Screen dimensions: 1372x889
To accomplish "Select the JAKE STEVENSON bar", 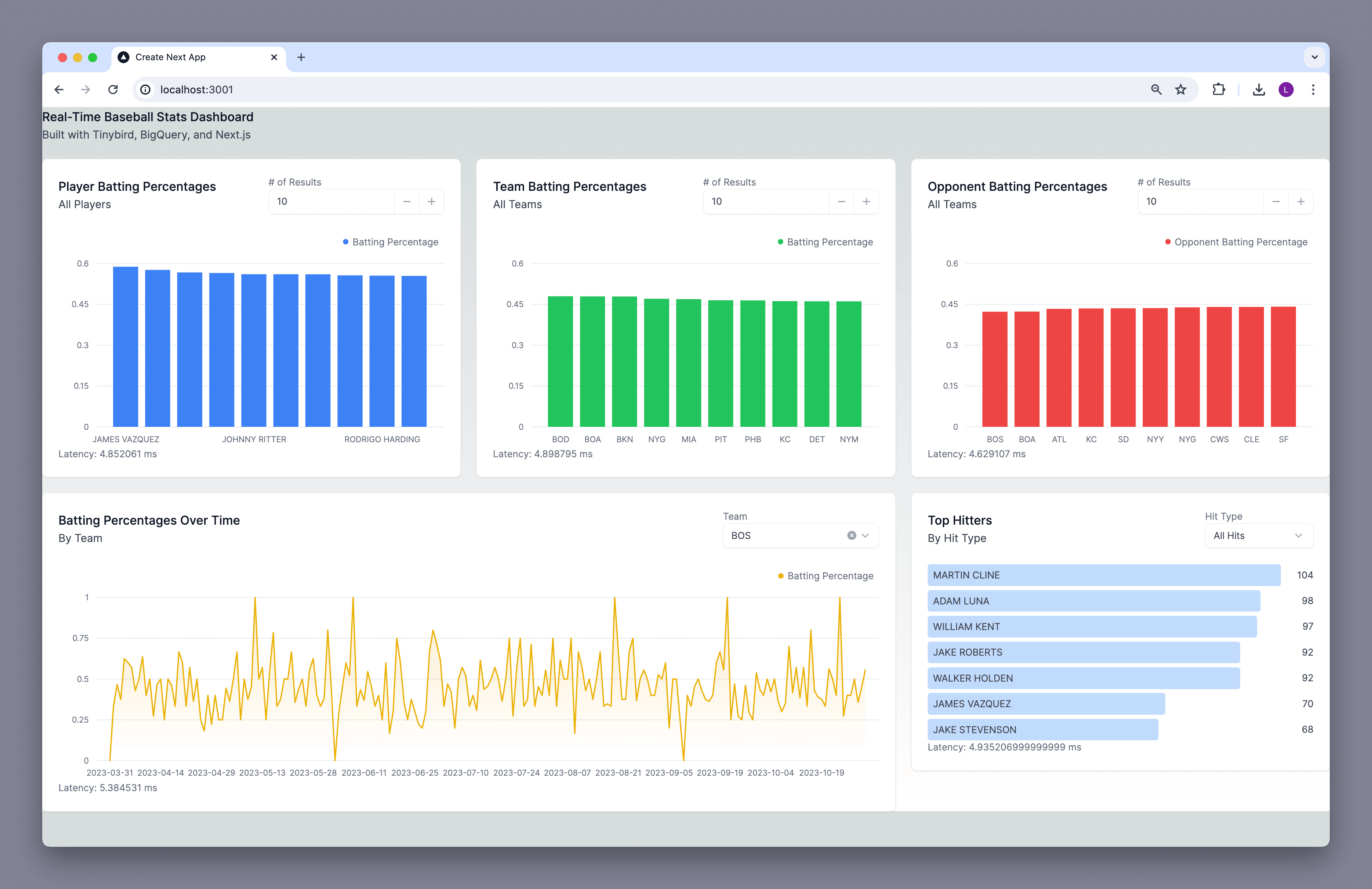I will tap(1043, 729).
